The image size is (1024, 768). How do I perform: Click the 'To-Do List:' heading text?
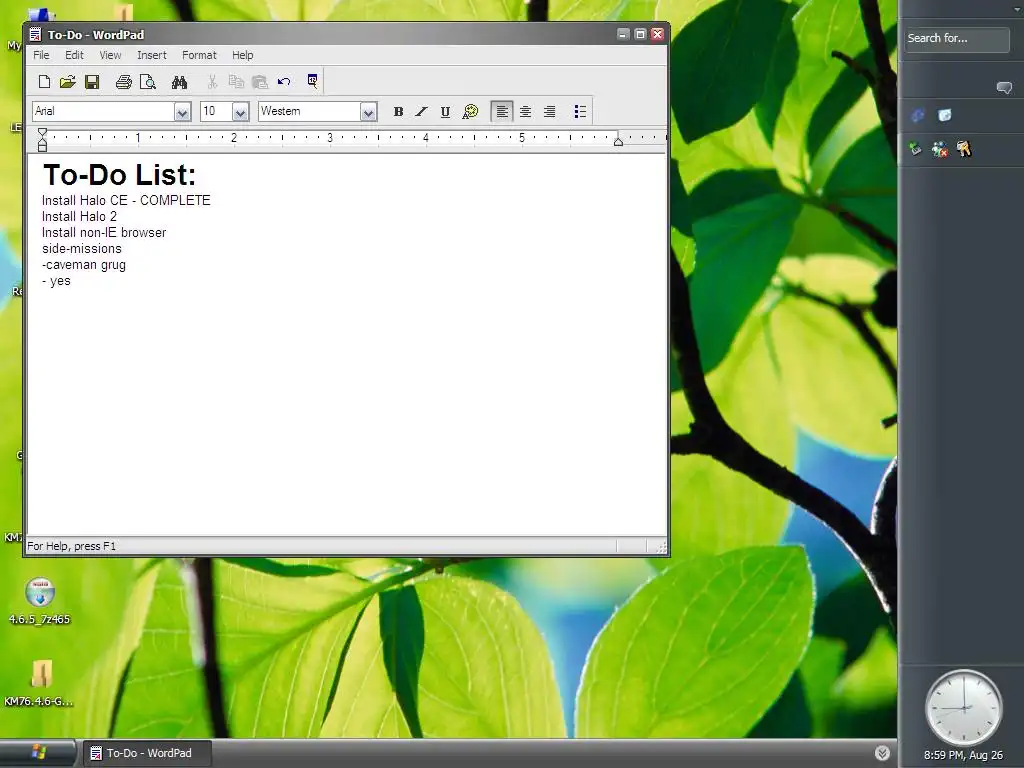pyautogui.click(x=120, y=175)
